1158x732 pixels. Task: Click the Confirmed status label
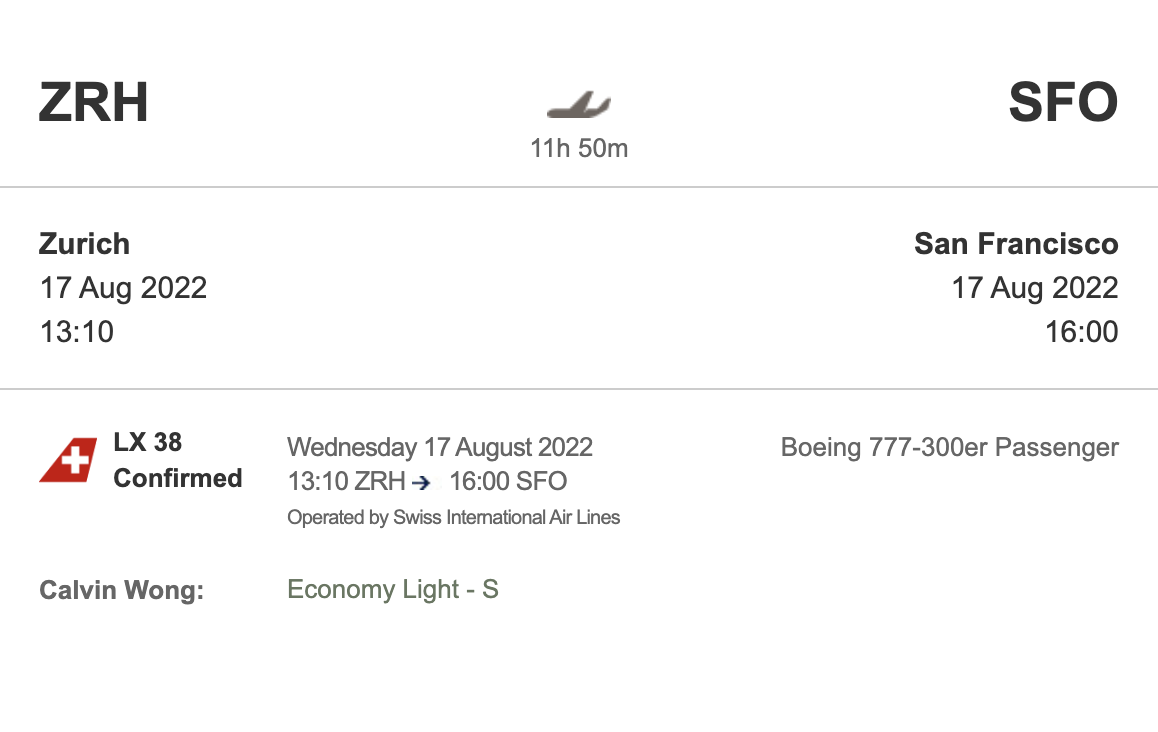[x=178, y=478]
